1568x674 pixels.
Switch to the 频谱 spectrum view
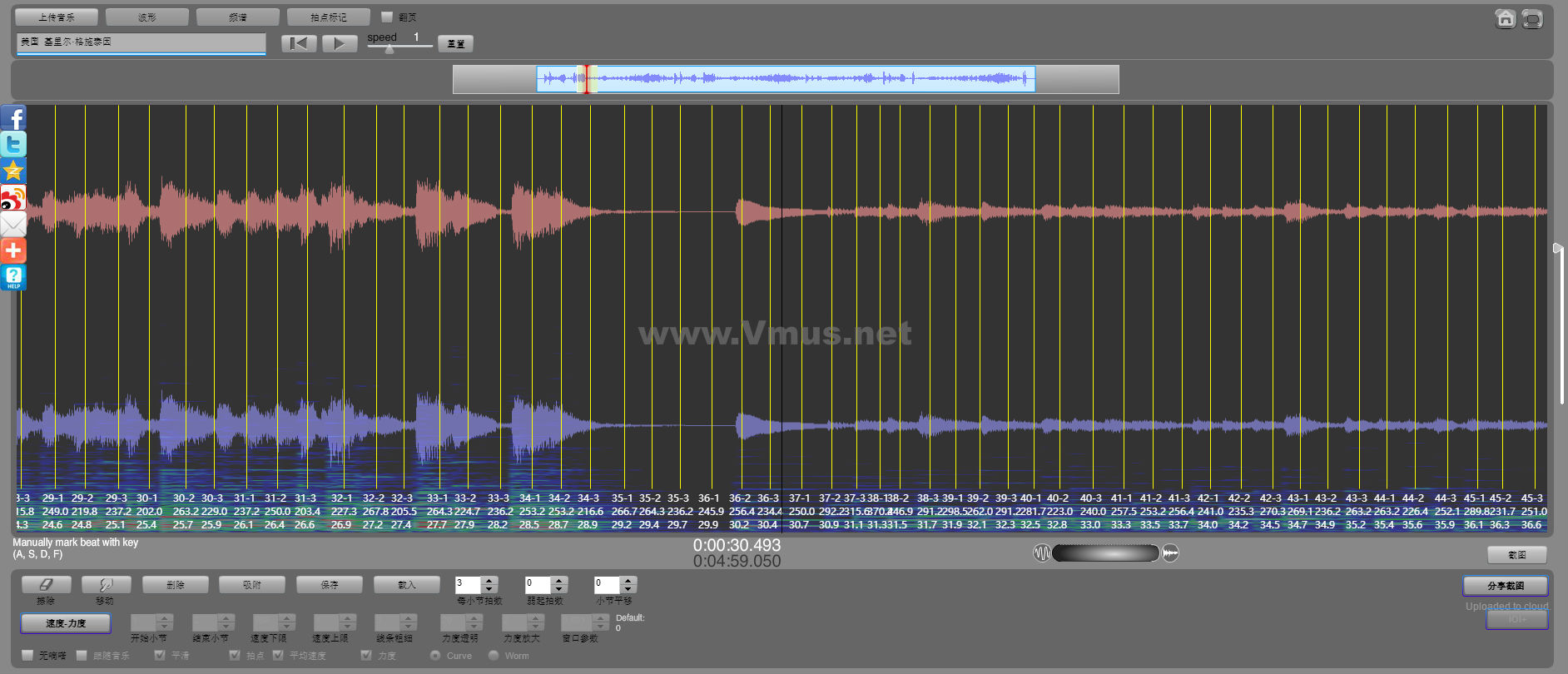tap(238, 17)
